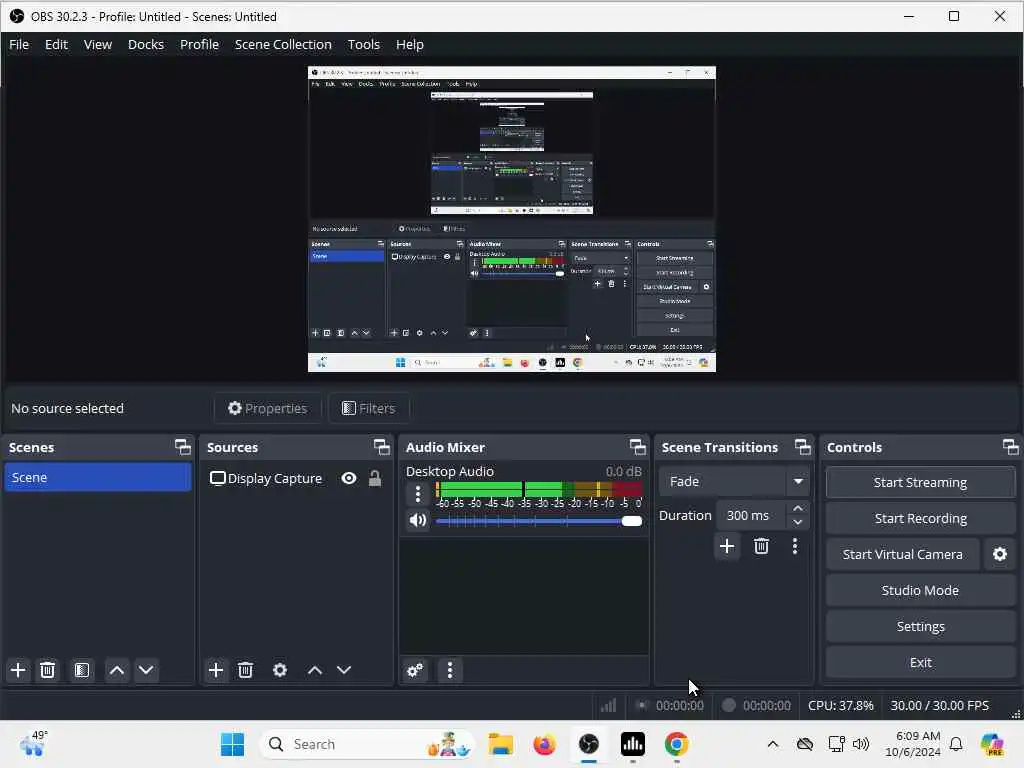Click Start Recording button
Viewport: 1024px width, 768px height.
tap(920, 519)
